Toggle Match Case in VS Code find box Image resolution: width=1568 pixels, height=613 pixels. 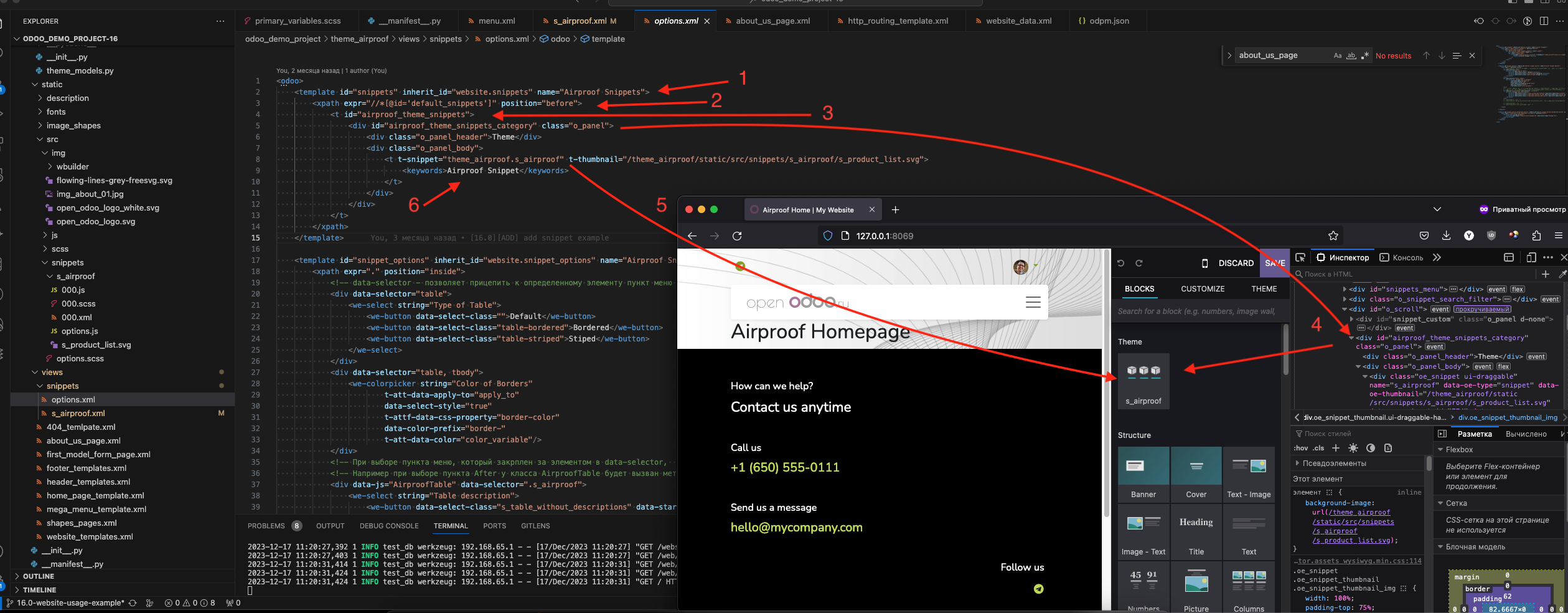point(1337,55)
